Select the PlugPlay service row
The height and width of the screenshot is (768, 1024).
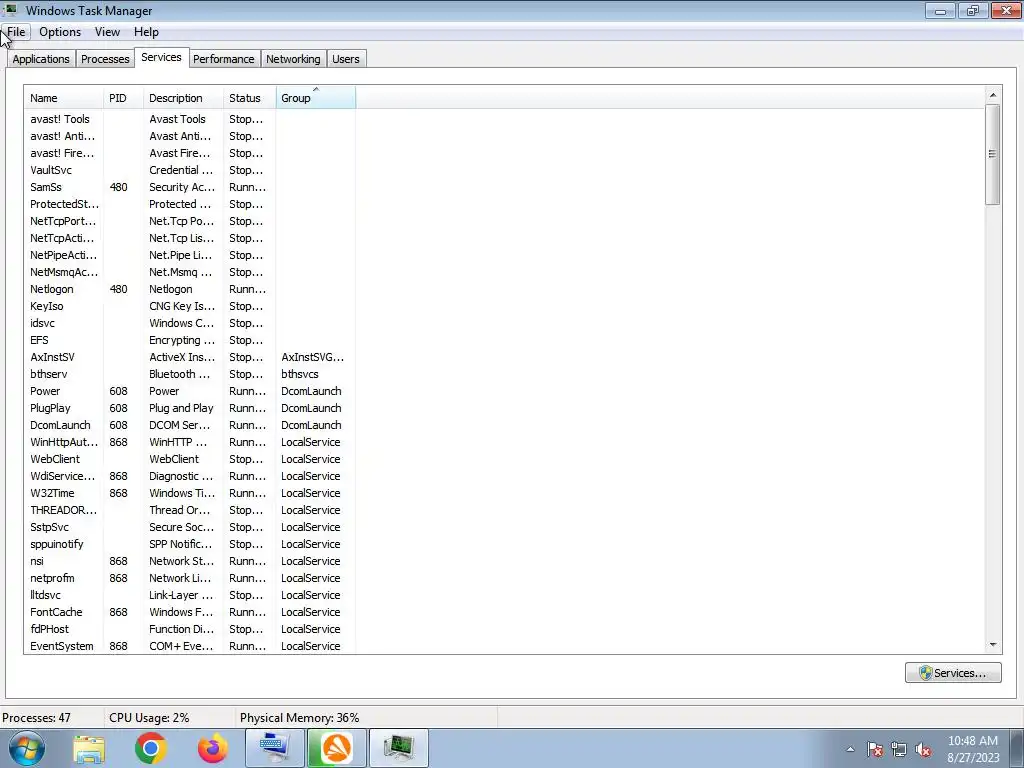coord(189,408)
